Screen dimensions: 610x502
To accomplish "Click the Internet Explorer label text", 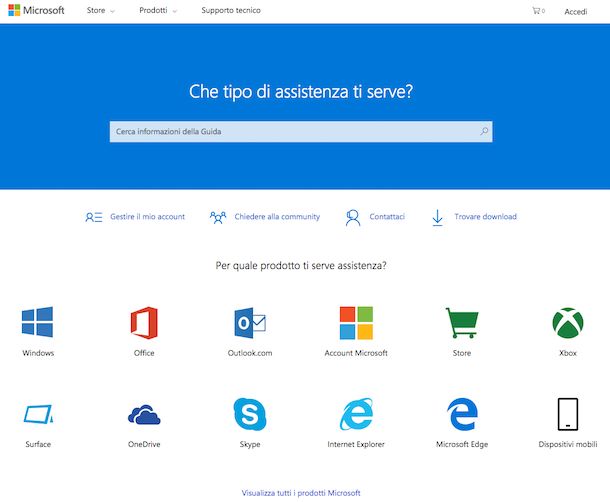I will pos(356,444).
